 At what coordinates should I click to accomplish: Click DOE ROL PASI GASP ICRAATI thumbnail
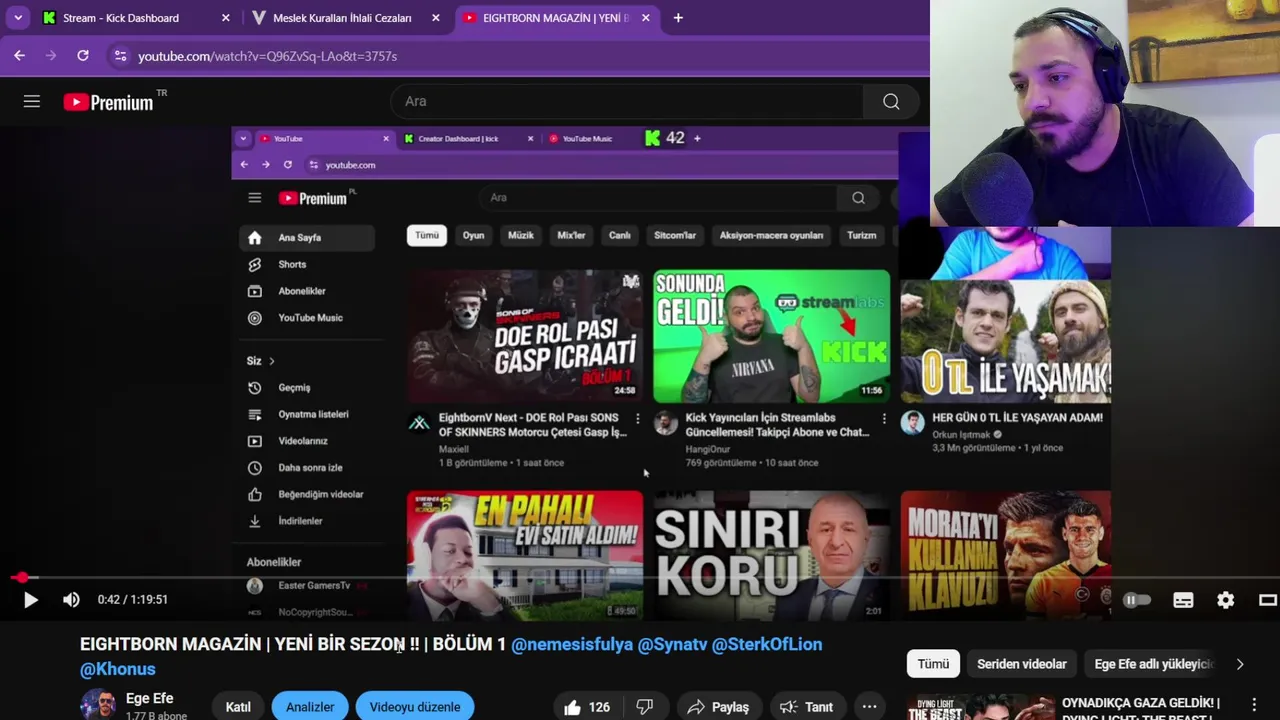525,335
